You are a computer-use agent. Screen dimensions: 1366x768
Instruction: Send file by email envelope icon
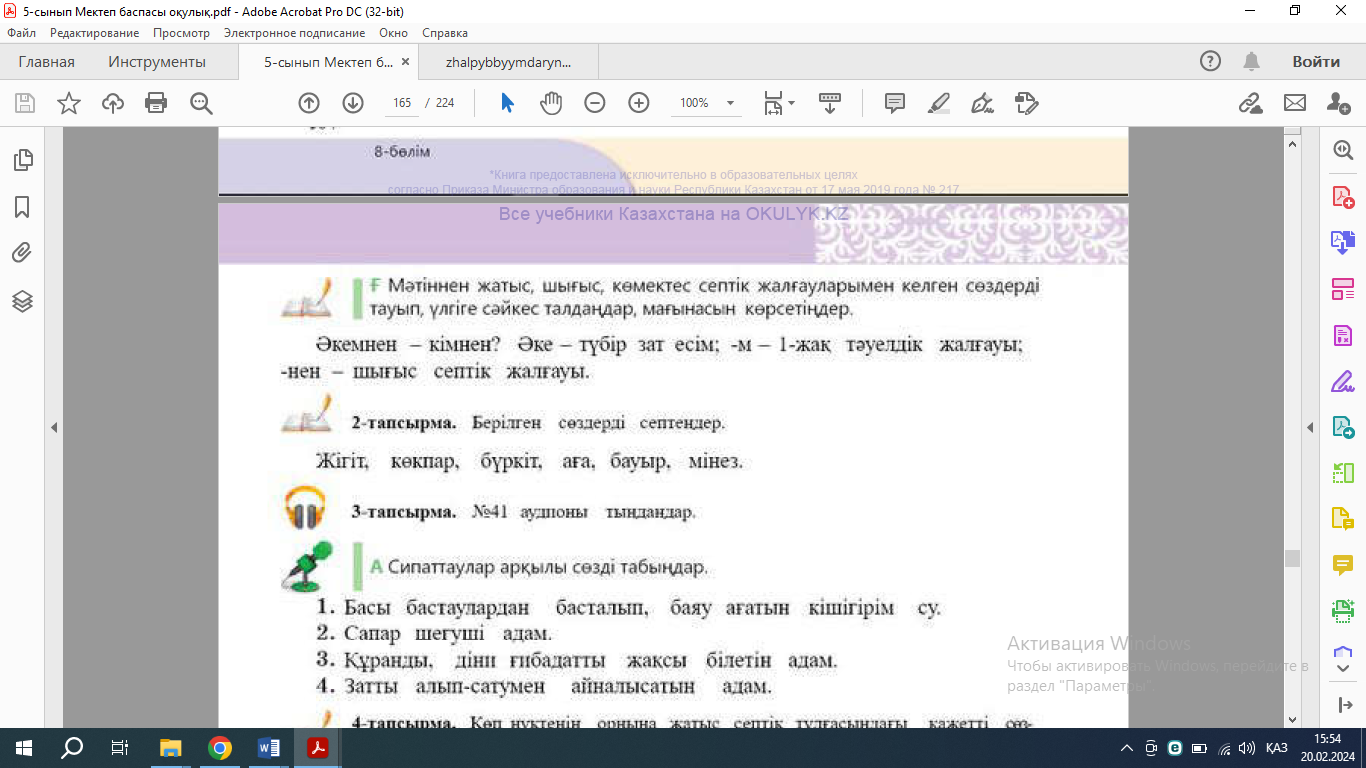(x=1295, y=103)
